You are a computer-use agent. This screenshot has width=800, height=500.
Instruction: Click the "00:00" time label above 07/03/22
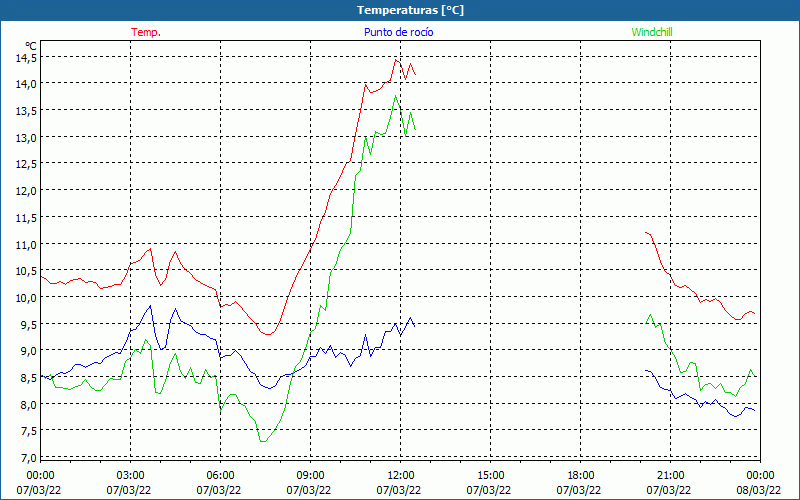[x=40, y=476]
